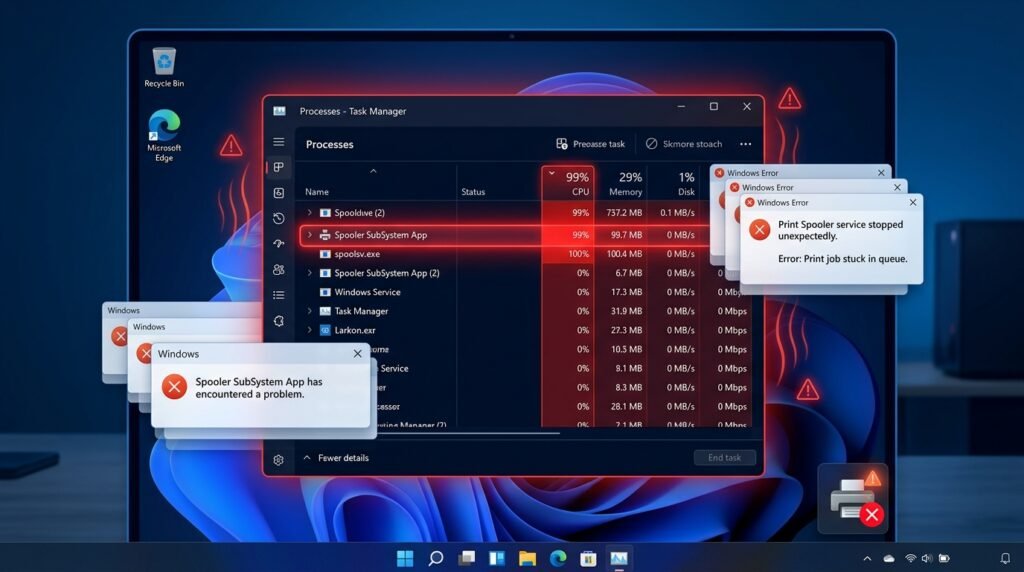Sort by the Status column header
Viewport: 1024px width, 572px height.
click(x=473, y=192)
